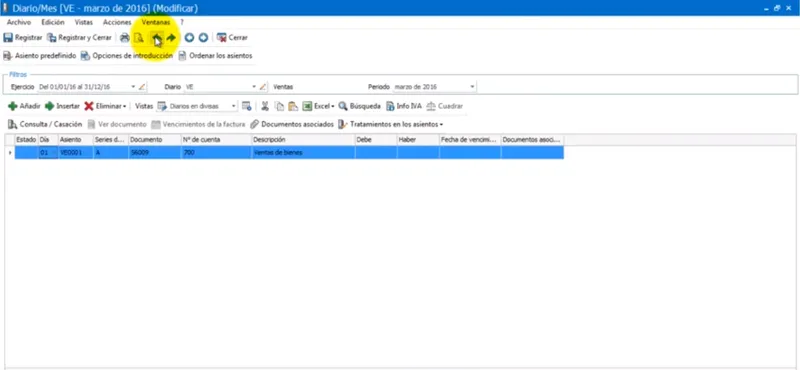Click the paste clipboard icon
The width and height of the screenshot is (800, 370).
pyautogui.click(x=293, y=106)
